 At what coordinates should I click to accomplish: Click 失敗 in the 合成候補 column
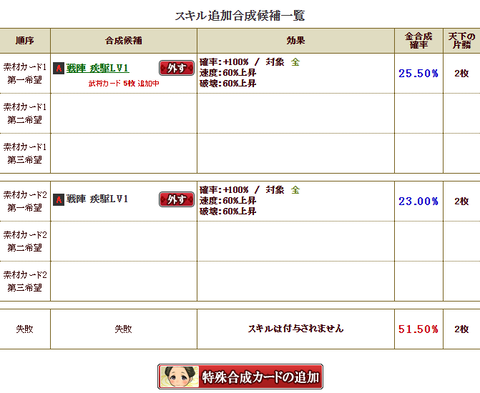124,329
